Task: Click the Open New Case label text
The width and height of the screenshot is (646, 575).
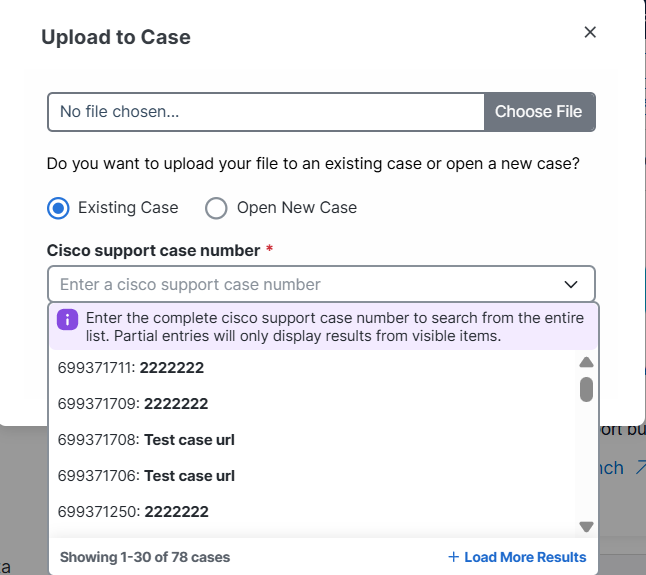Action: pyautogui.click(x=297, y=208)
